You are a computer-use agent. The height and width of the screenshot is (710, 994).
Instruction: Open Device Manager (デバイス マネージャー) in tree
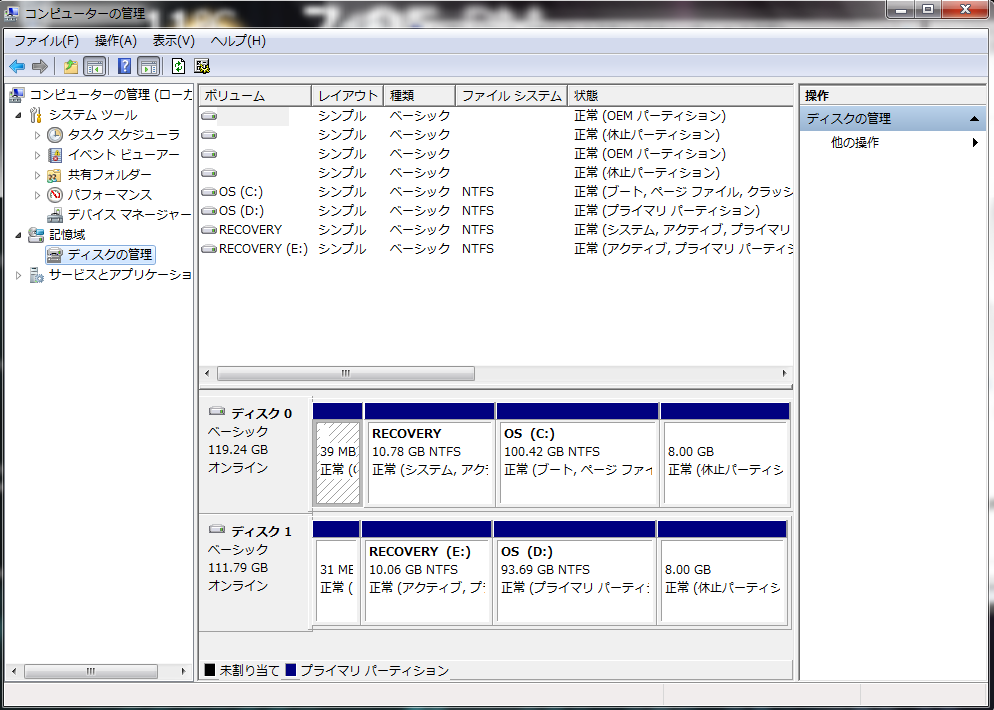128,215
